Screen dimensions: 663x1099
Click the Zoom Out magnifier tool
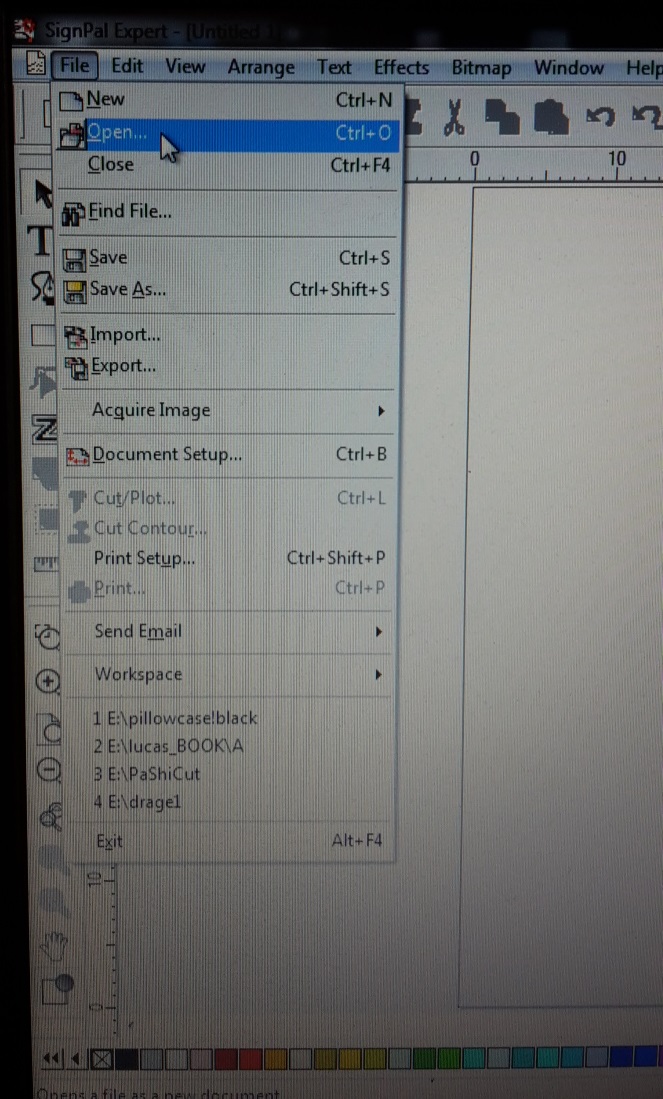point(49,771)
